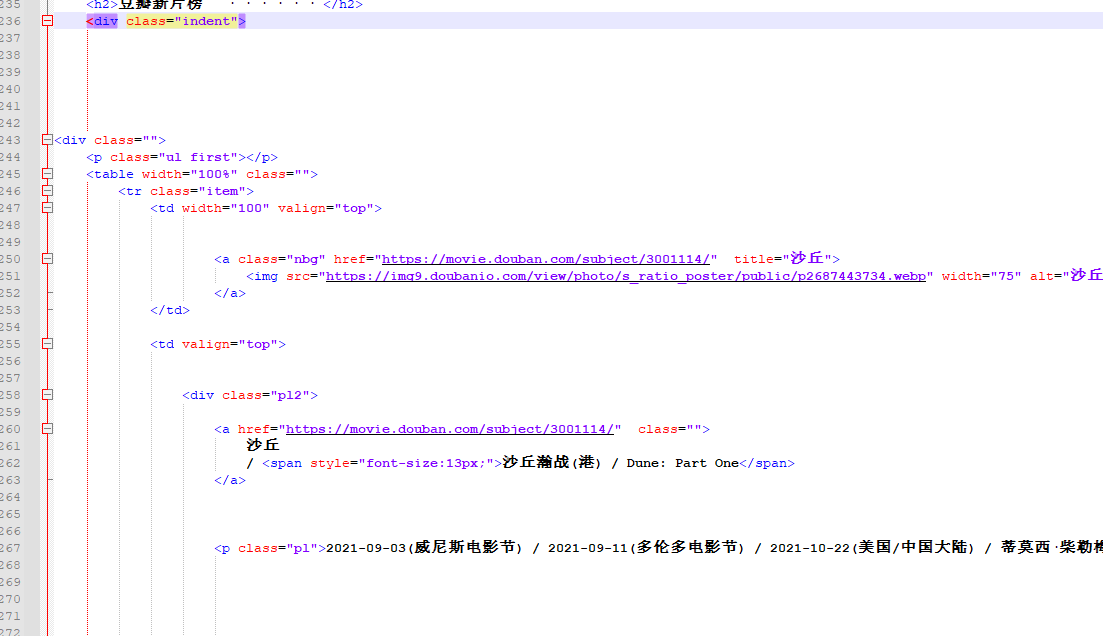Collapse the fold at <div class=""> line
Screen dimensions: 1103x636
click(47, 140)
